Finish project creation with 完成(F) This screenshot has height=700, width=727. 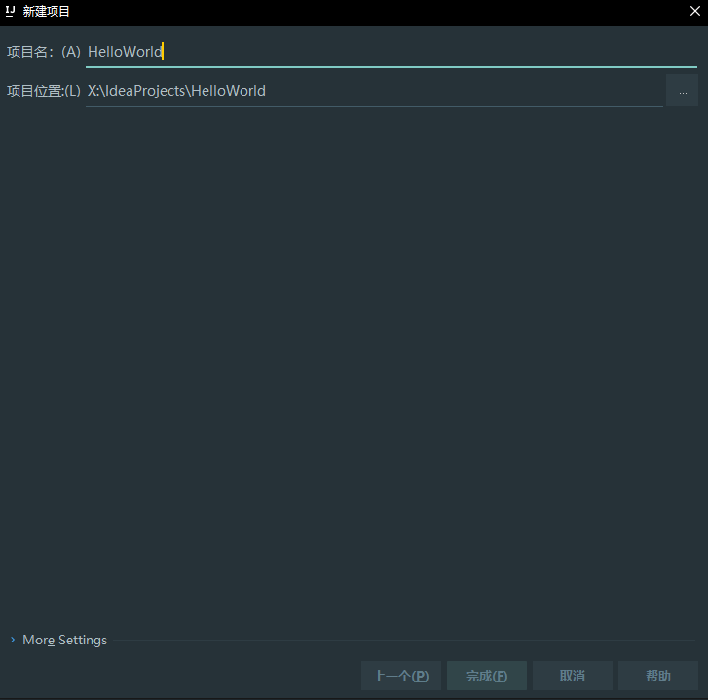tap(487, 675)
